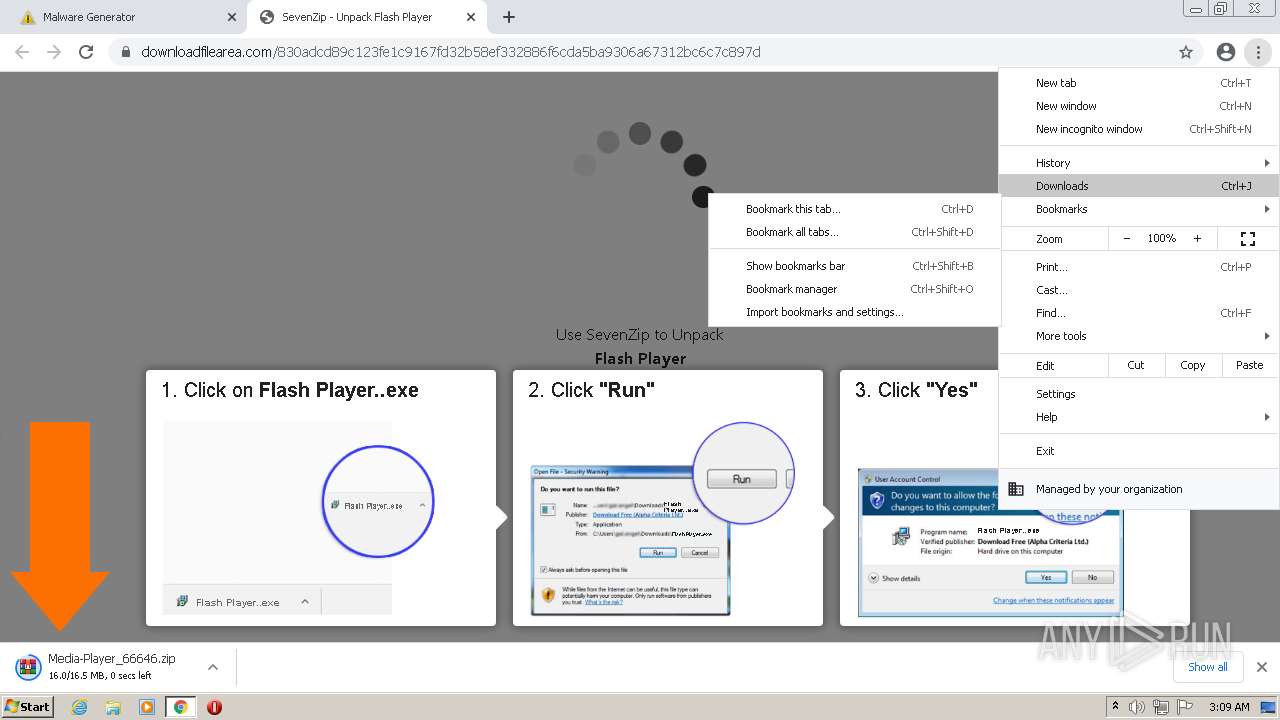Click Flash Player..exe in step 1 image

pos(237,602)
